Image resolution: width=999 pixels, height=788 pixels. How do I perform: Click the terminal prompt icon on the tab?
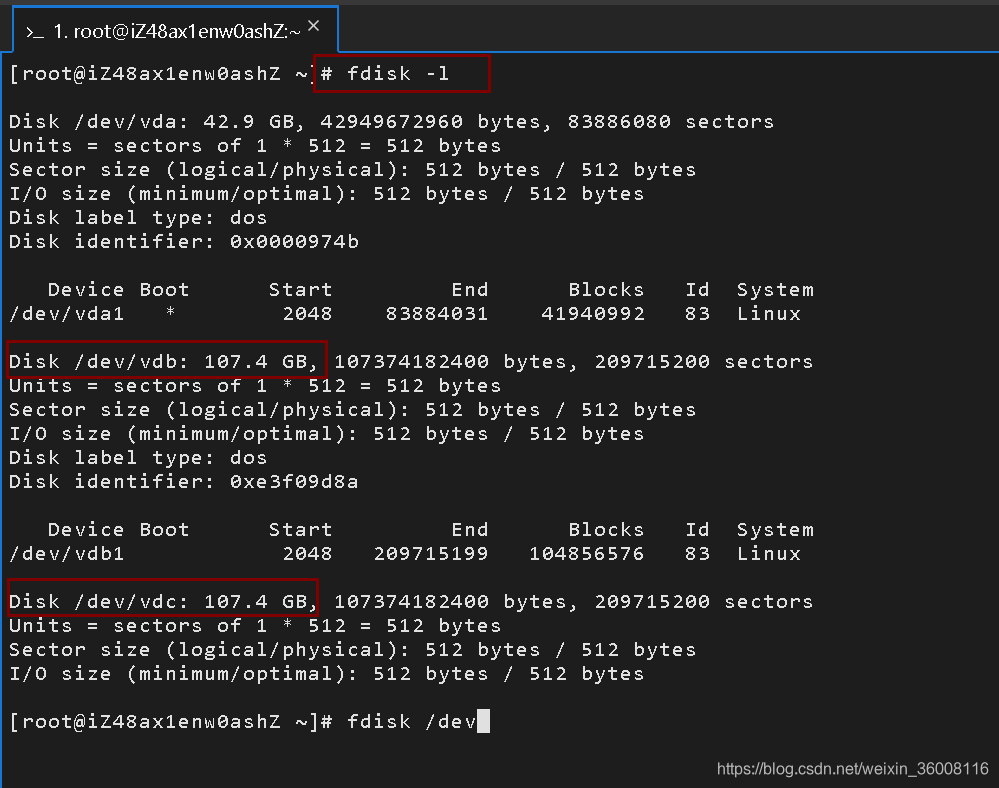pos(34,32)
